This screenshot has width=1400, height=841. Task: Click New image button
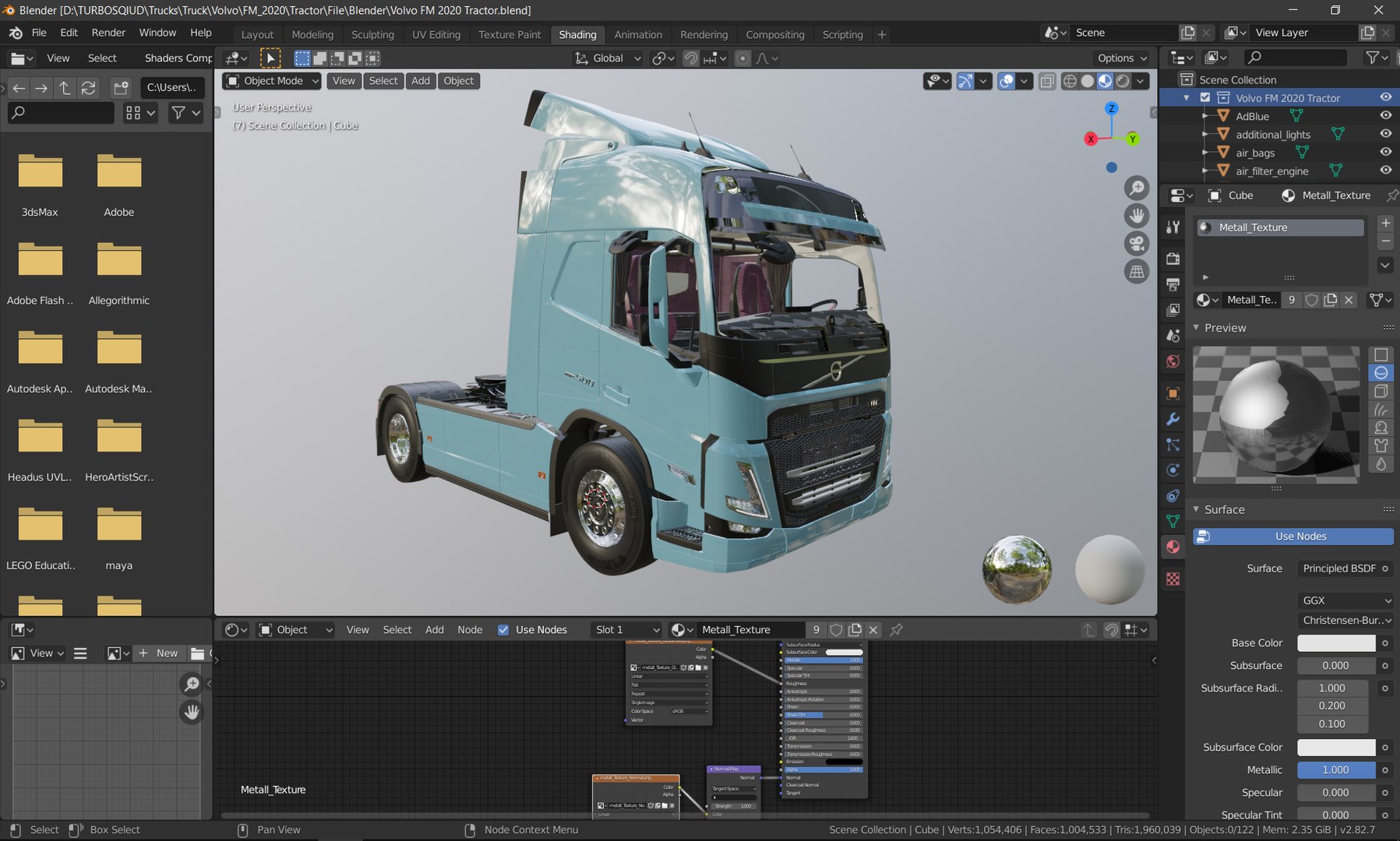[x=158, y=653]
